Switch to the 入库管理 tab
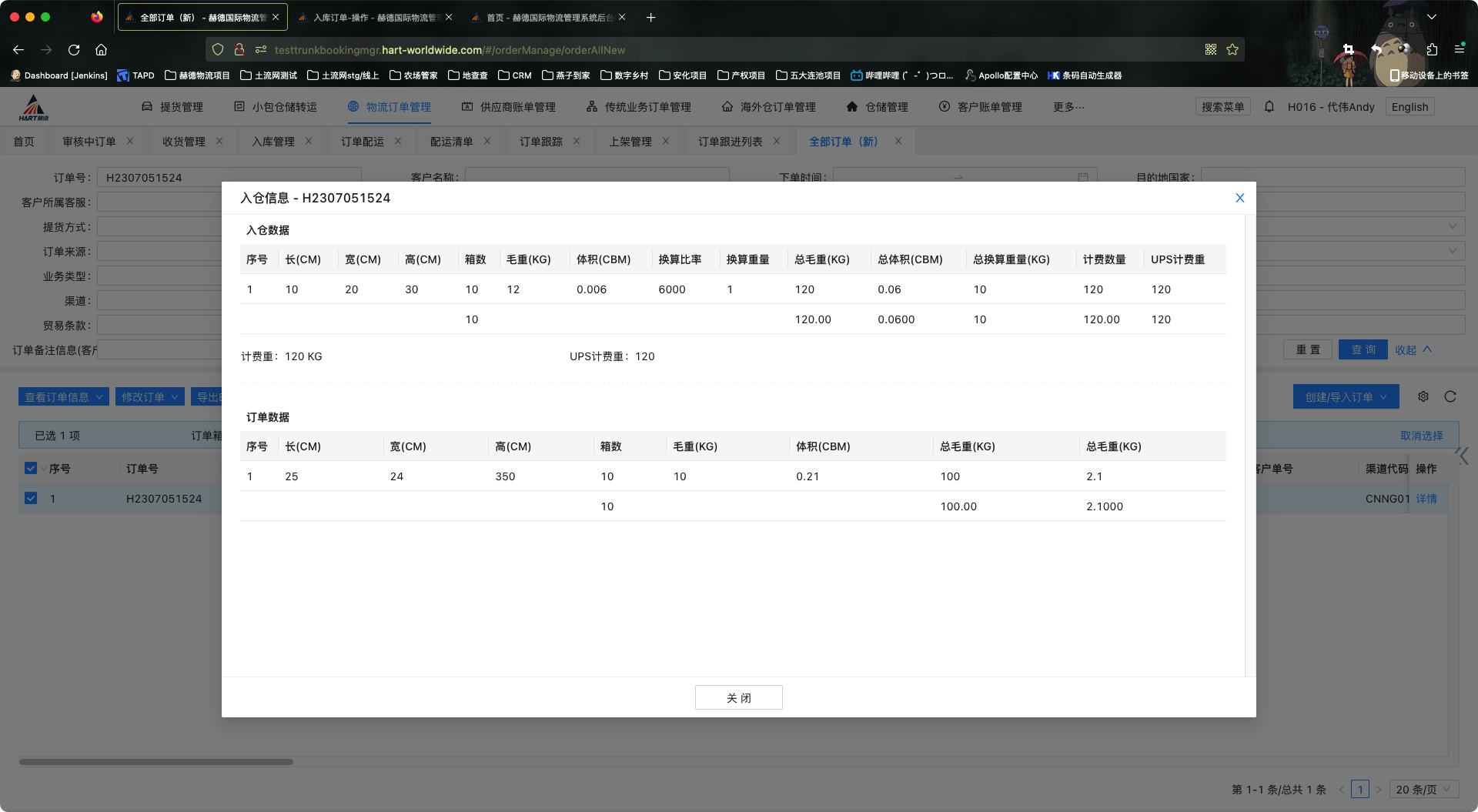 click(x=273, y=142)
